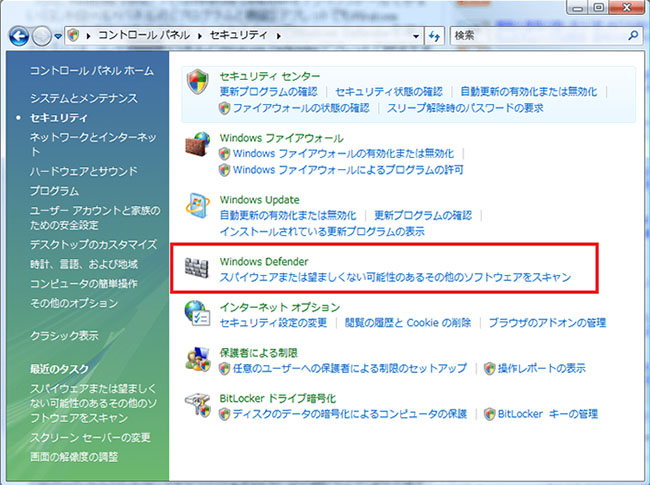
Task: Open デスクトップのカスタマイズ in sidebar
Action: 93,245
